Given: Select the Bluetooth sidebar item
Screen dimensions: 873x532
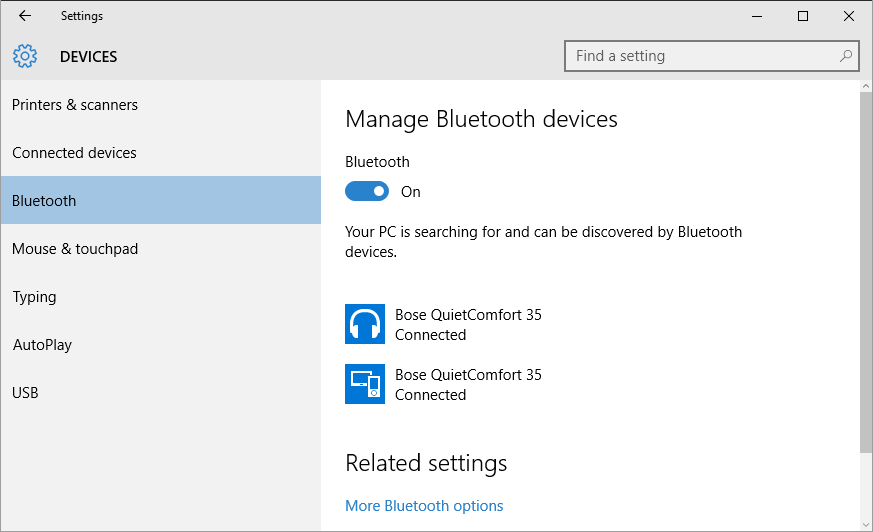Looking at the screenshot, I should point(160,200).
